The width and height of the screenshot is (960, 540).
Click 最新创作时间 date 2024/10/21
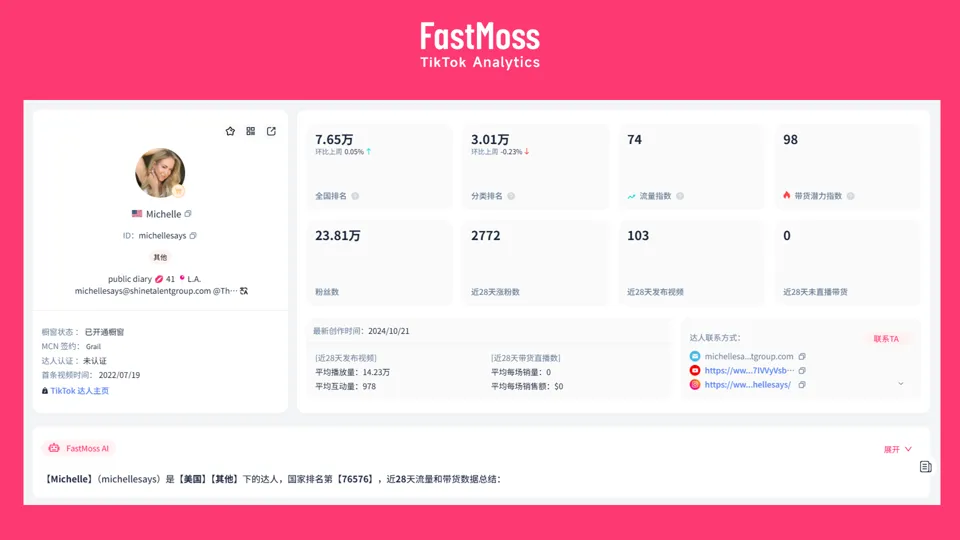pyautogui.click(x=389, y=331)
